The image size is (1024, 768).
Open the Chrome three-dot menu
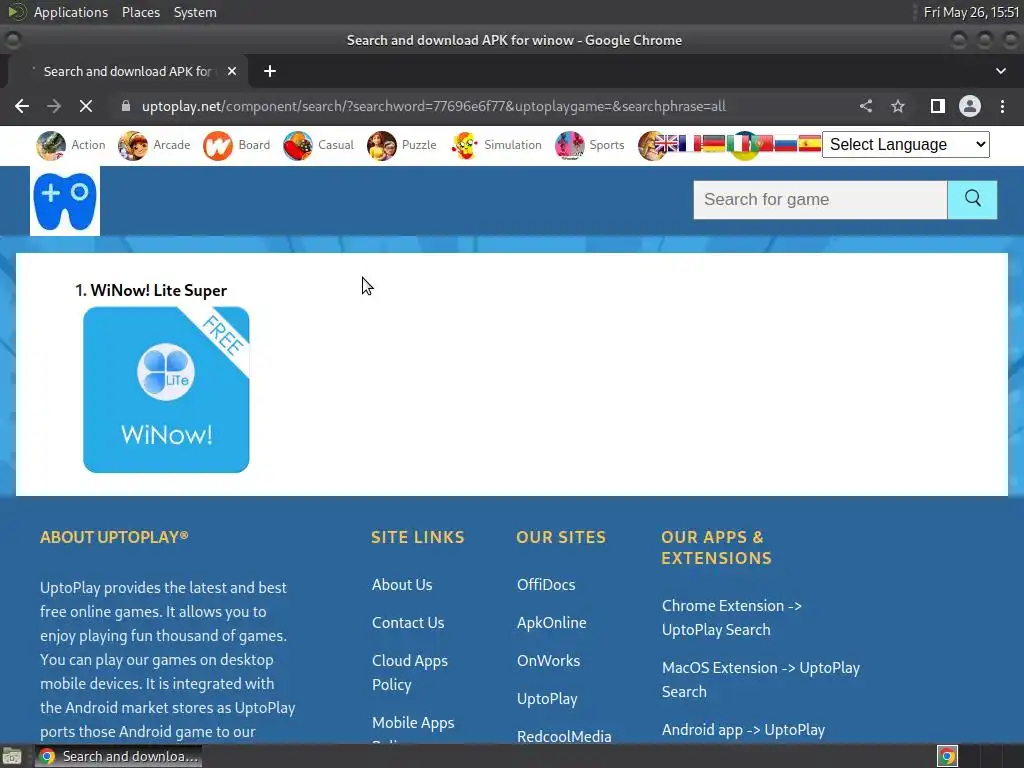coord(1002,106)
